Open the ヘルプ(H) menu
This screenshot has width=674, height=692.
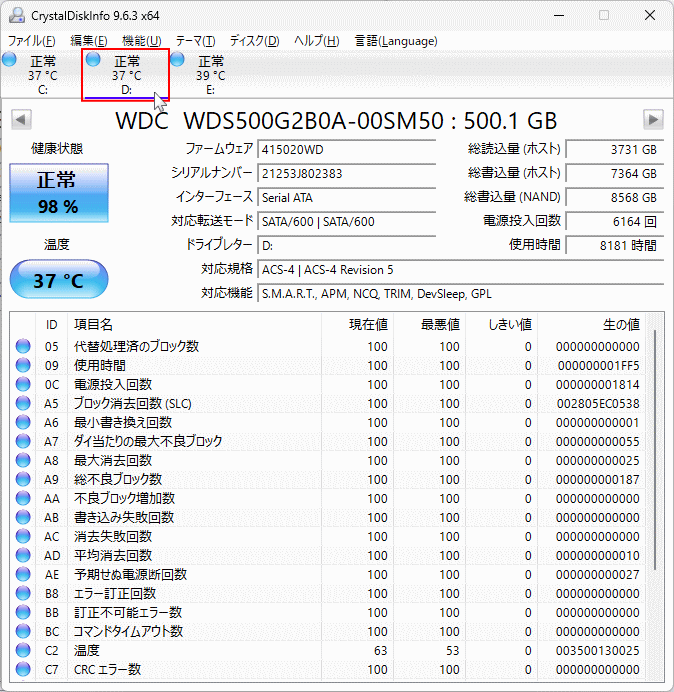316,41
